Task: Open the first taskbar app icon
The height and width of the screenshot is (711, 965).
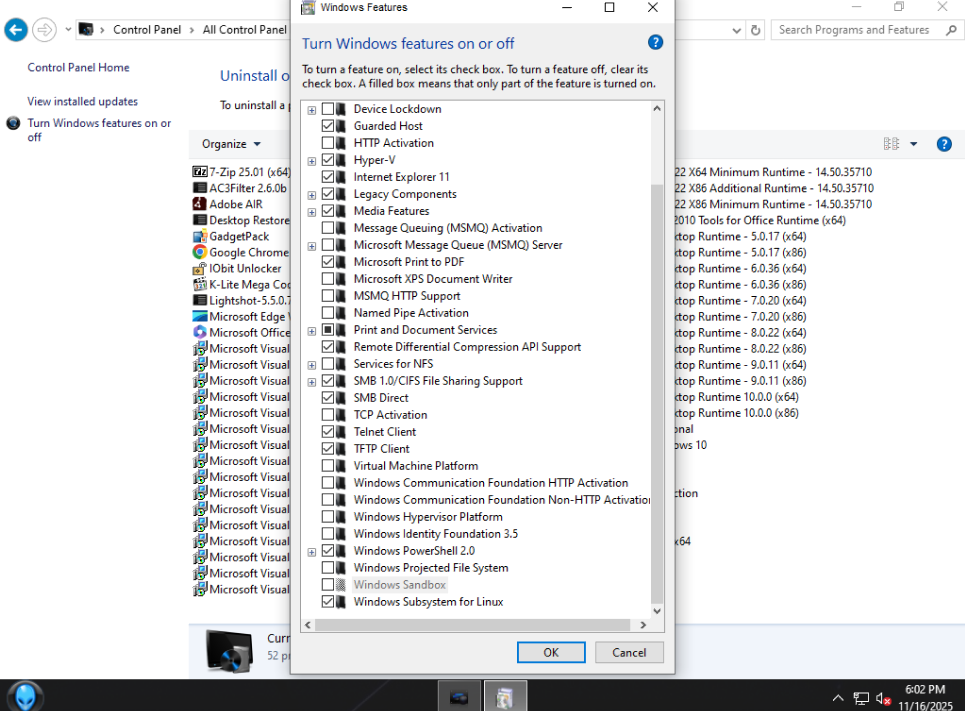Action: [459, 696]
